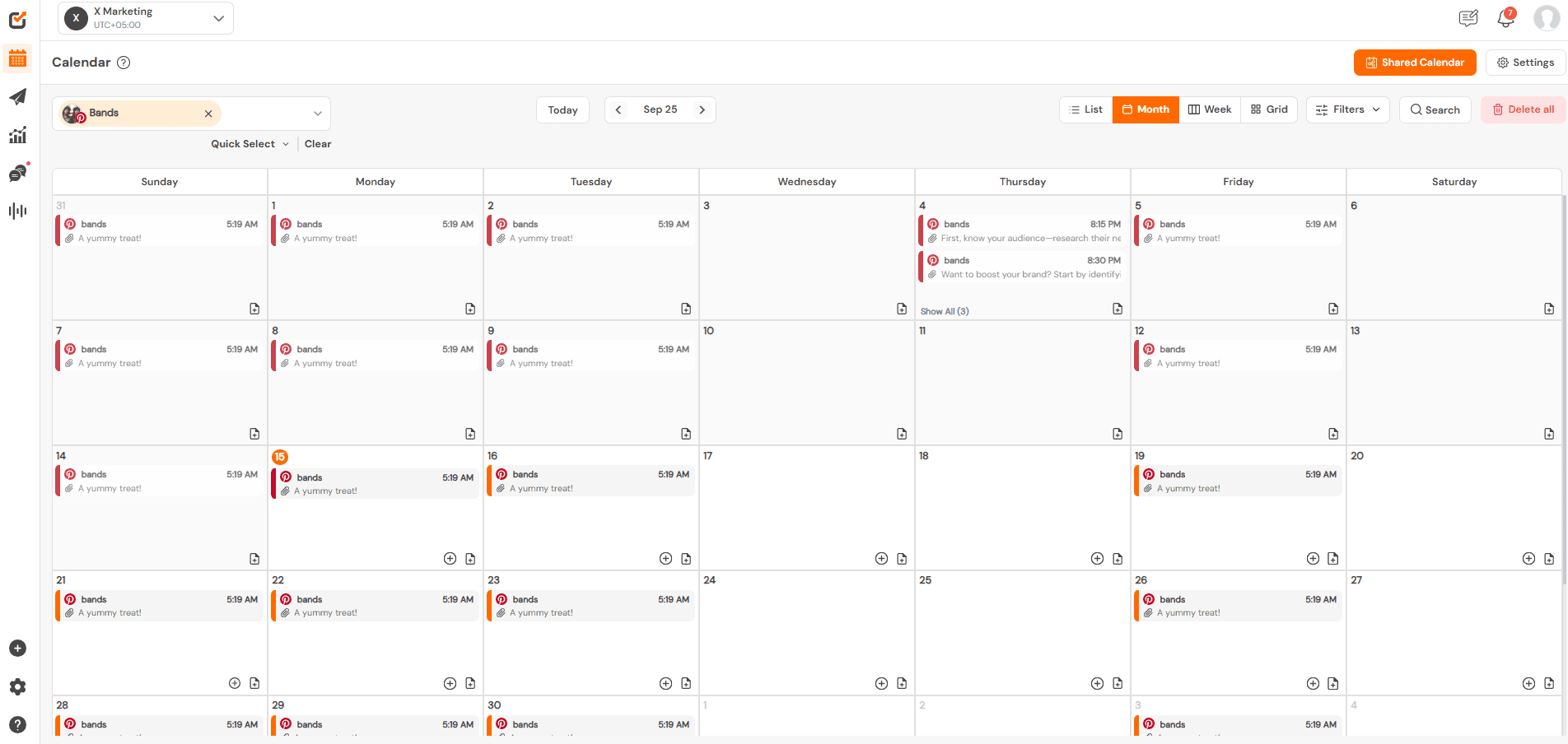
Task: Switch to List view
Action: point(1085,109)
